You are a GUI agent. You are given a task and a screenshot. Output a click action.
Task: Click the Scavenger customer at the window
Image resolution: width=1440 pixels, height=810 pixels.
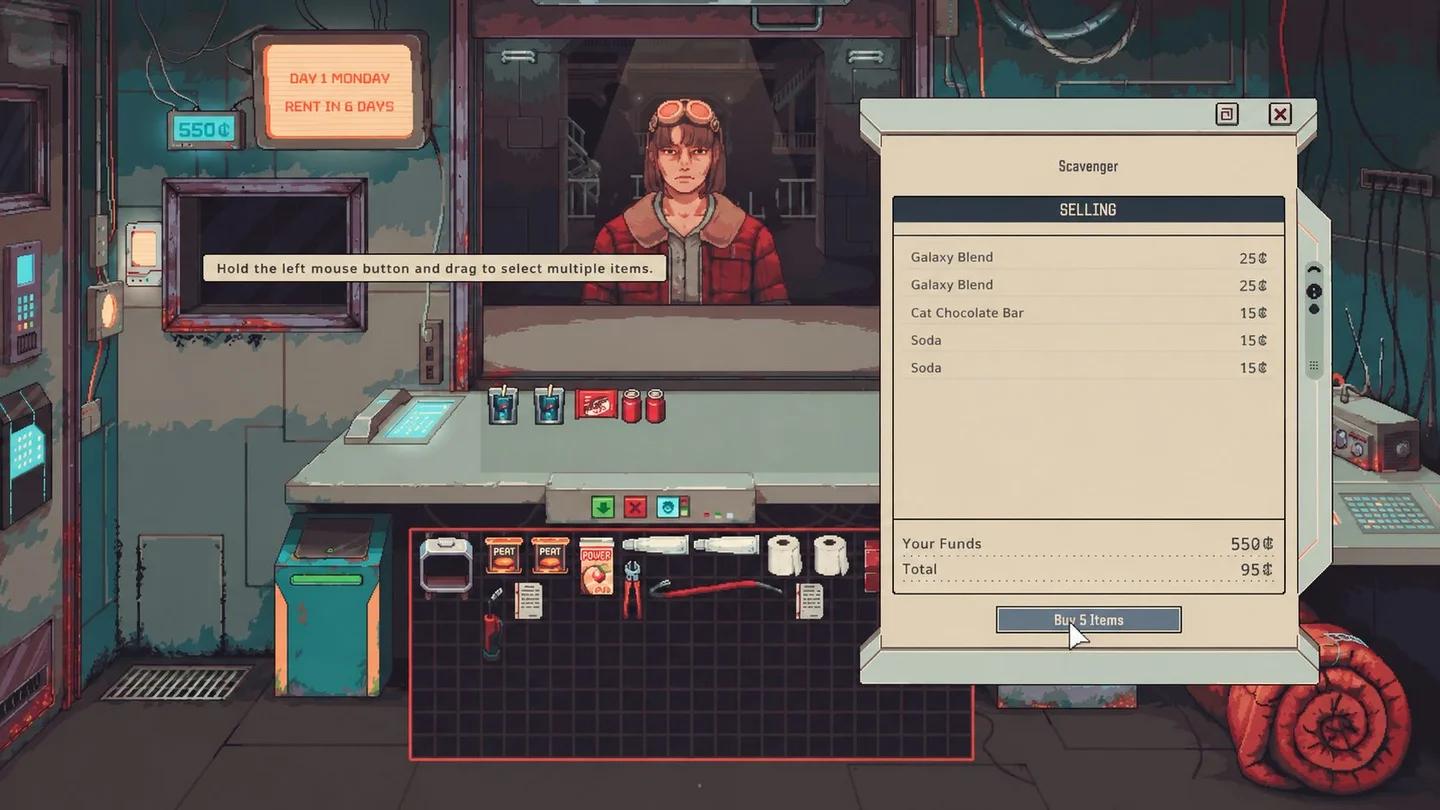pos(686,203)
